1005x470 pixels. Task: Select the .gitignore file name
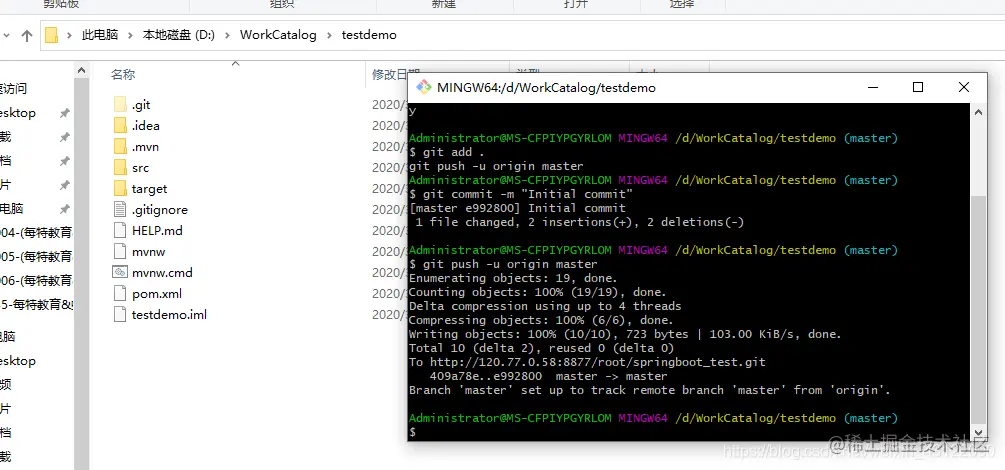click(160, 210)
